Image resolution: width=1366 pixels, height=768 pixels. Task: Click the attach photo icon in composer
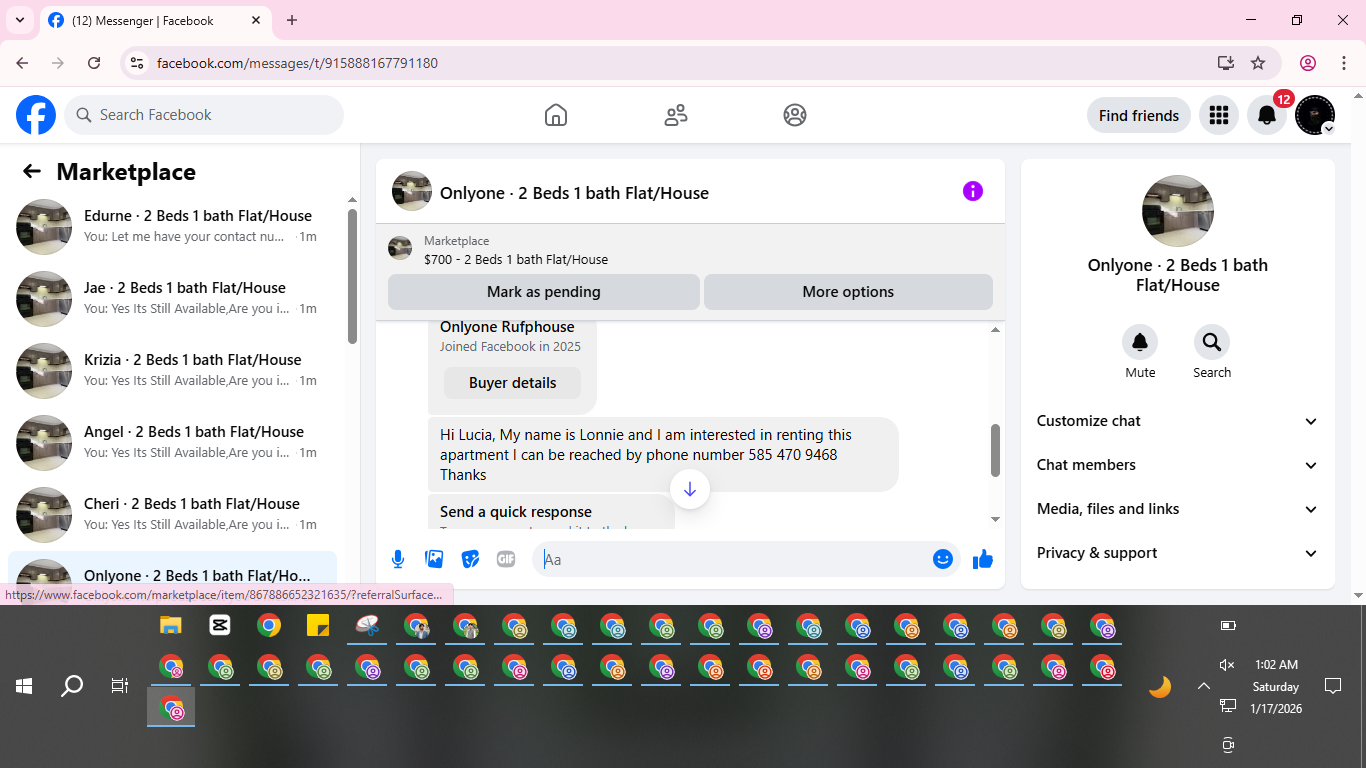[434, 559]
